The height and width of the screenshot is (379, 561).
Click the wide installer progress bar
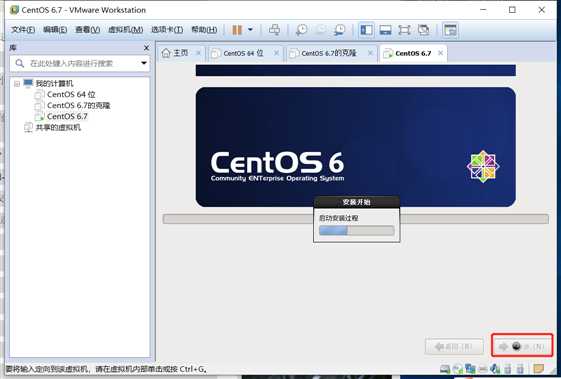point(355,219)
